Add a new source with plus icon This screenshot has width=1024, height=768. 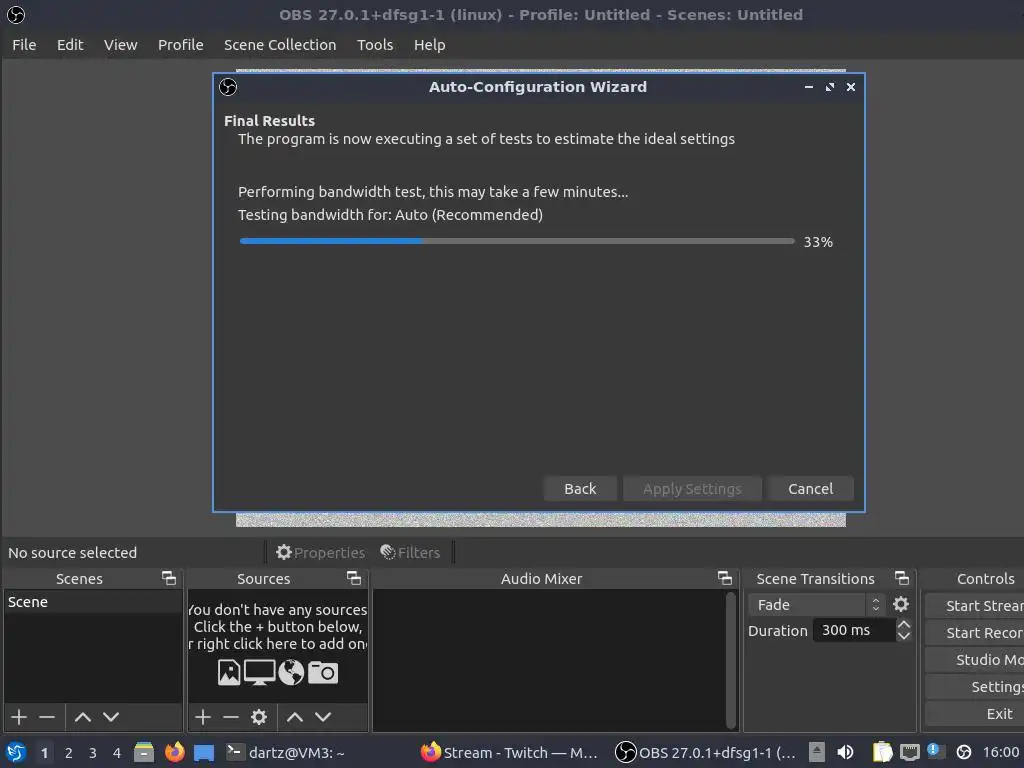point(203,717)
